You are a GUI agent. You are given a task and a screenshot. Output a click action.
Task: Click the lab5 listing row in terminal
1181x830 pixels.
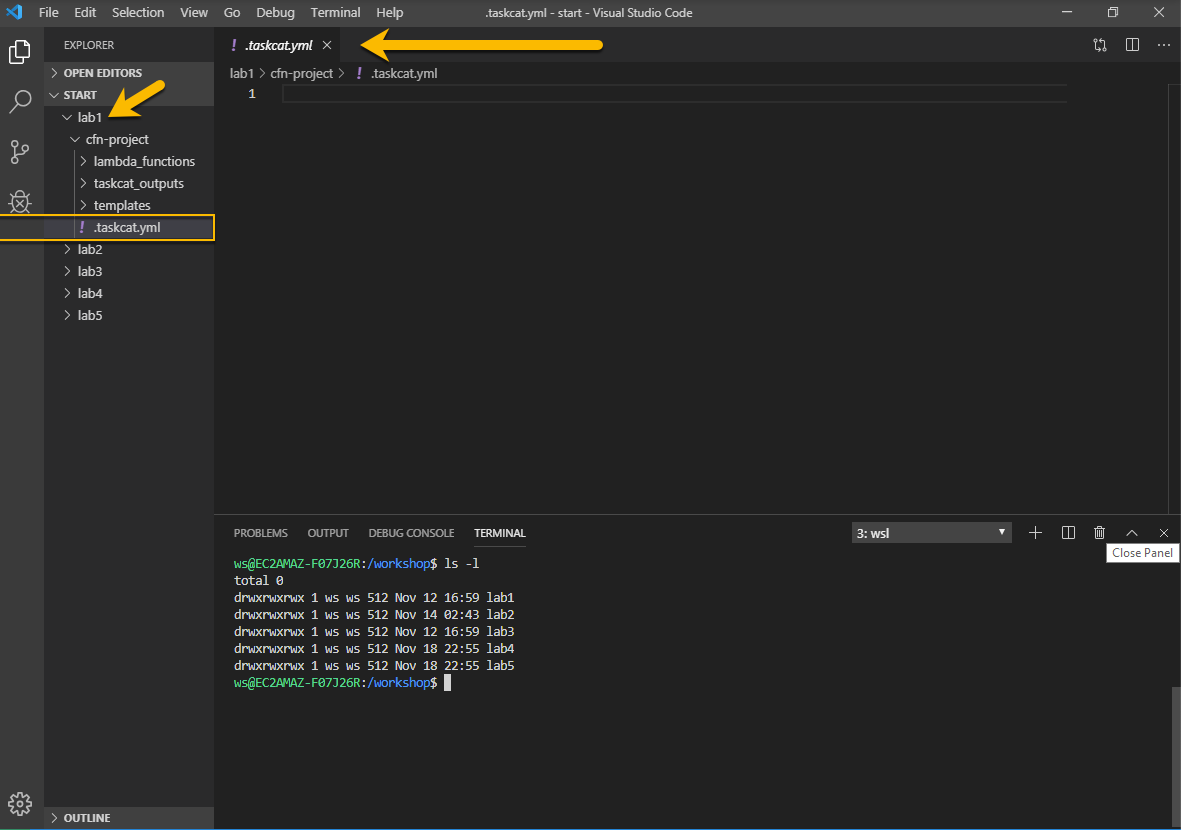374,666
